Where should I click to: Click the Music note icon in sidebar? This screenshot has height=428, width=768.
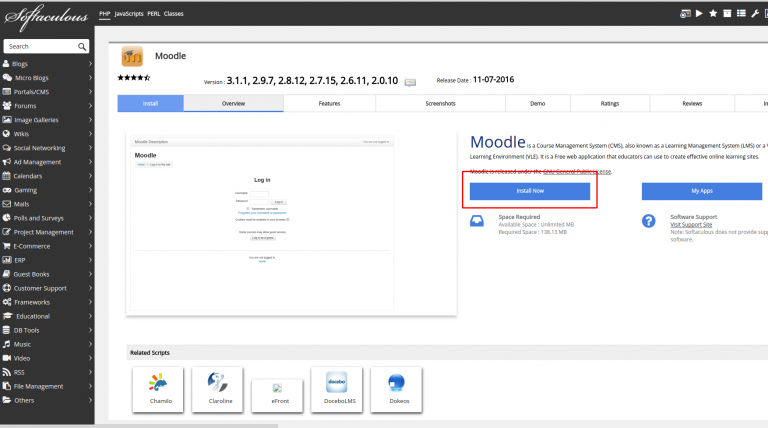click(6, 344)
